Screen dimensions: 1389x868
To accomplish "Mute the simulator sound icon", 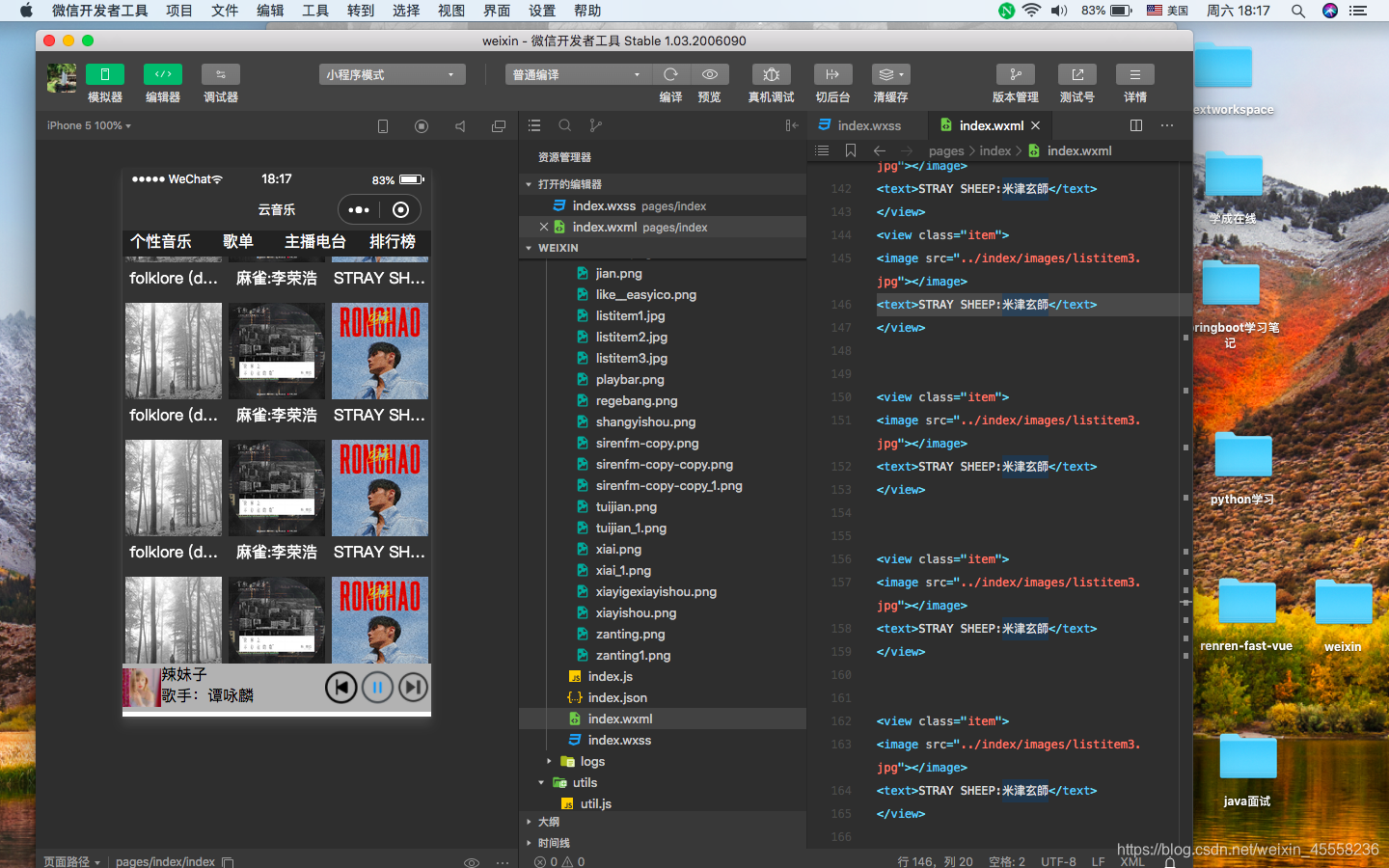I will pyautogui.click(x=460, y=126).
